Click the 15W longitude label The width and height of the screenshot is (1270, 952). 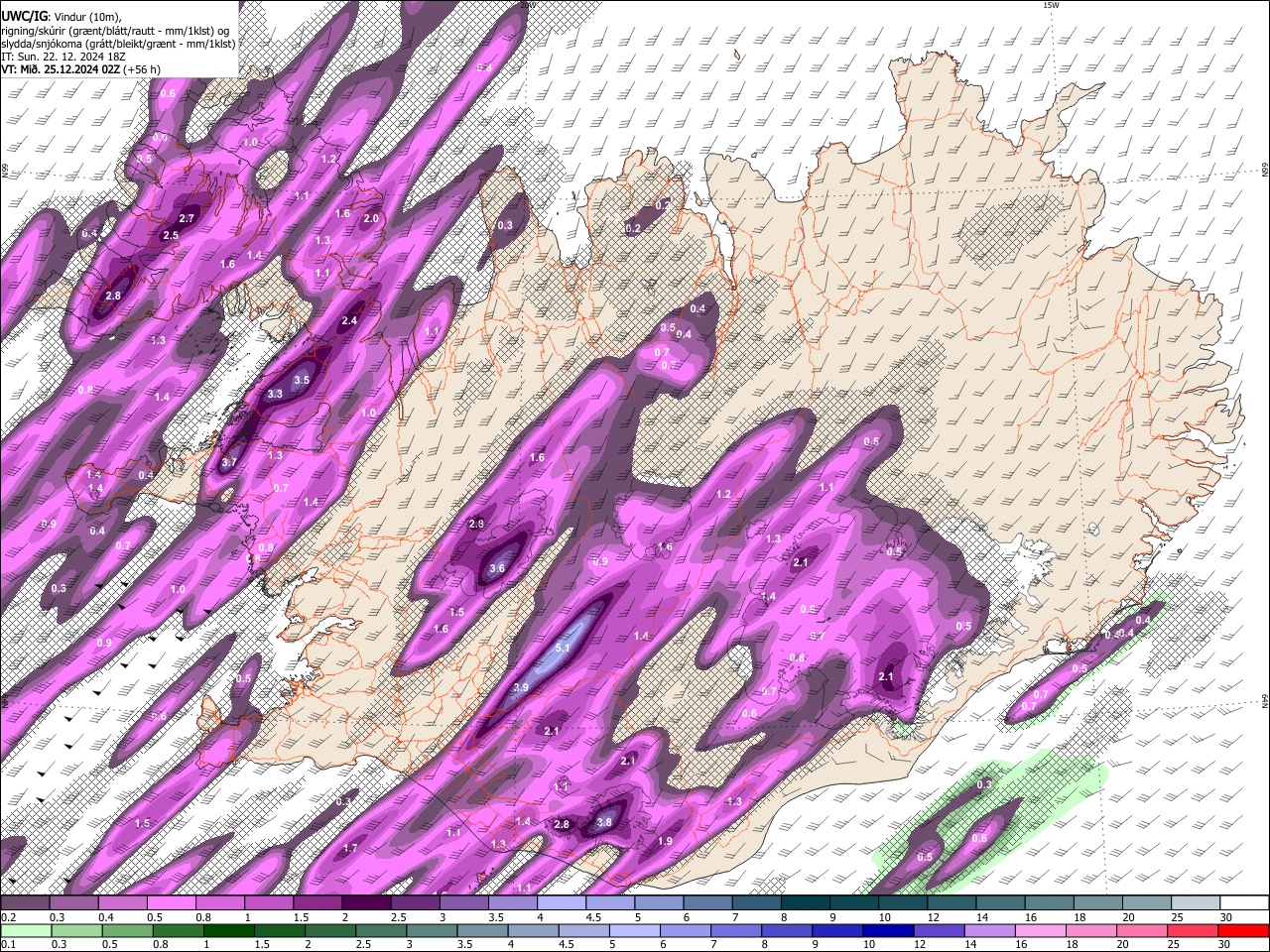click(x=1051, y=5)
